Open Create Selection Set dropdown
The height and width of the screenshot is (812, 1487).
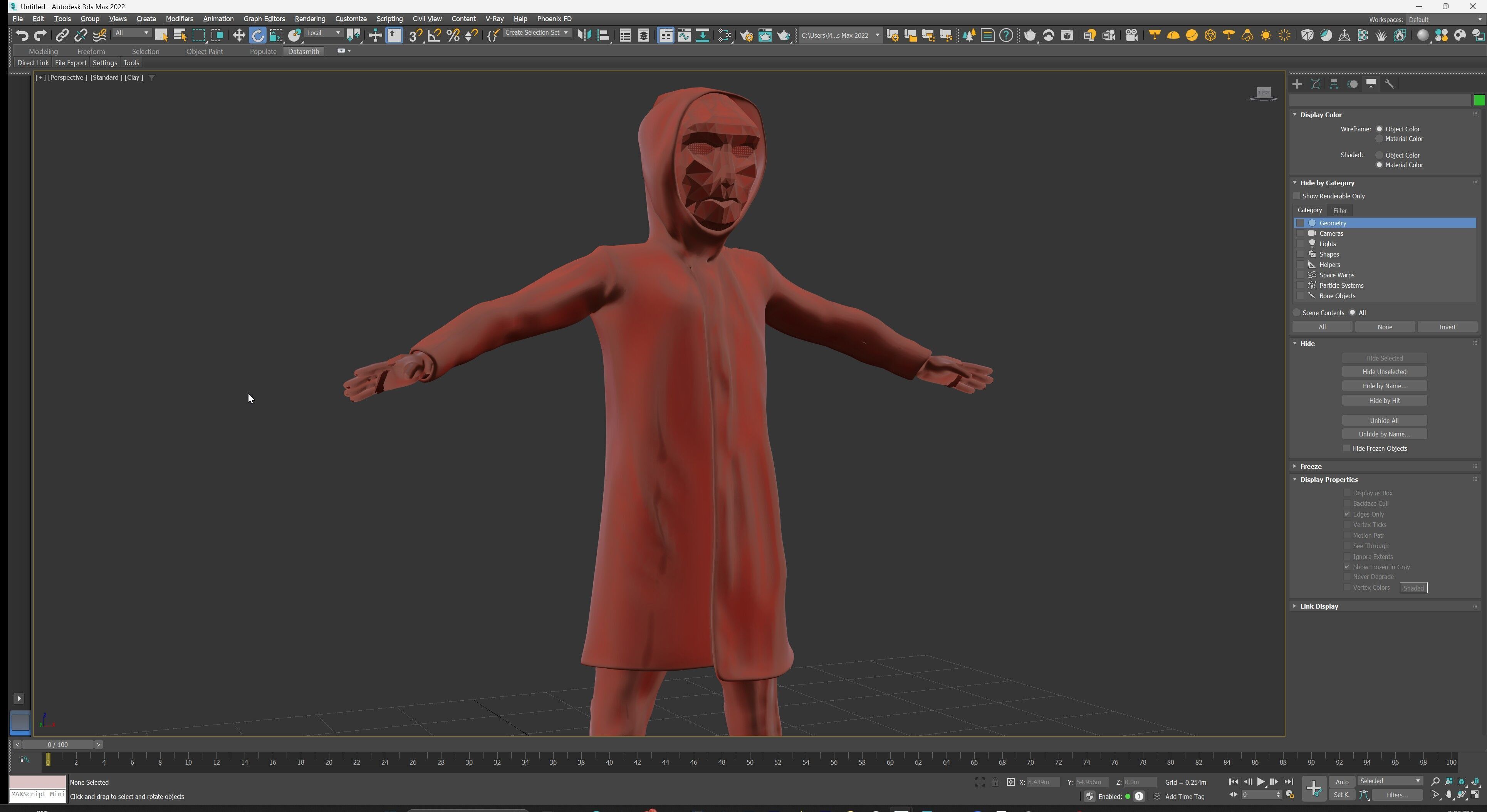[536, 33]
